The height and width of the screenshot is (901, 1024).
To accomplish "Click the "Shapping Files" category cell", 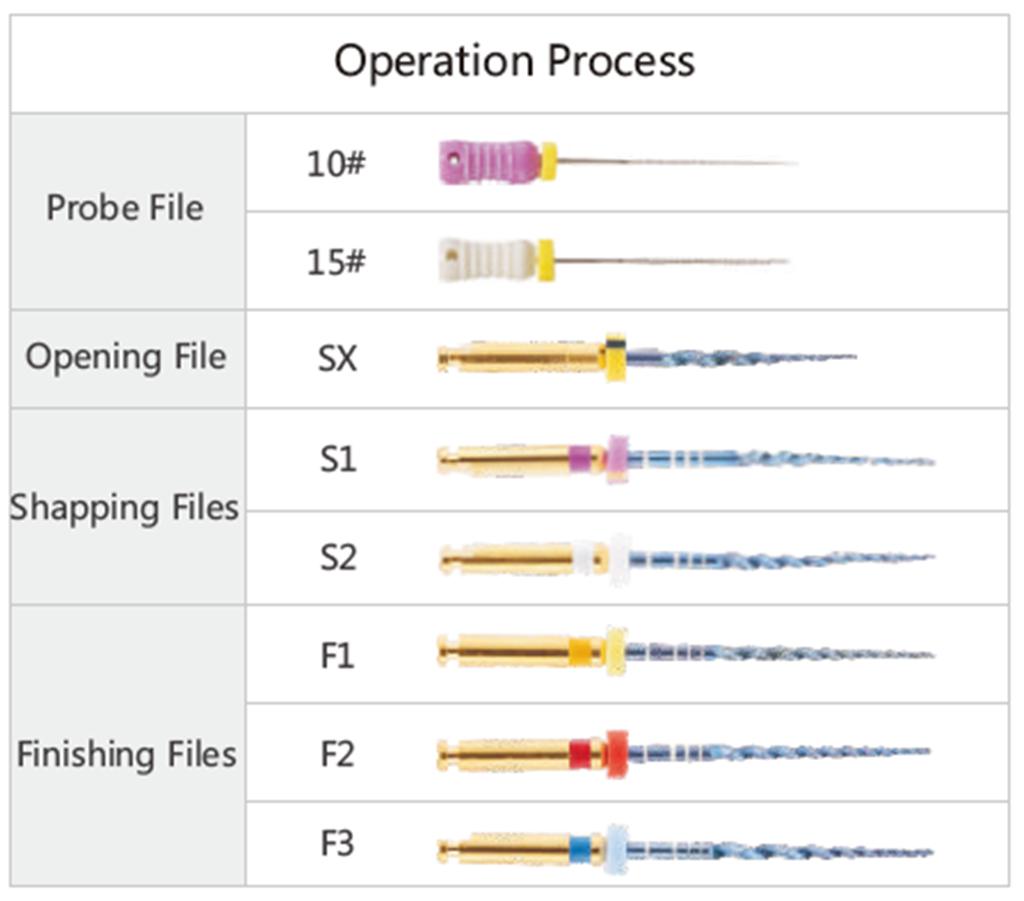I will (125, 508).
